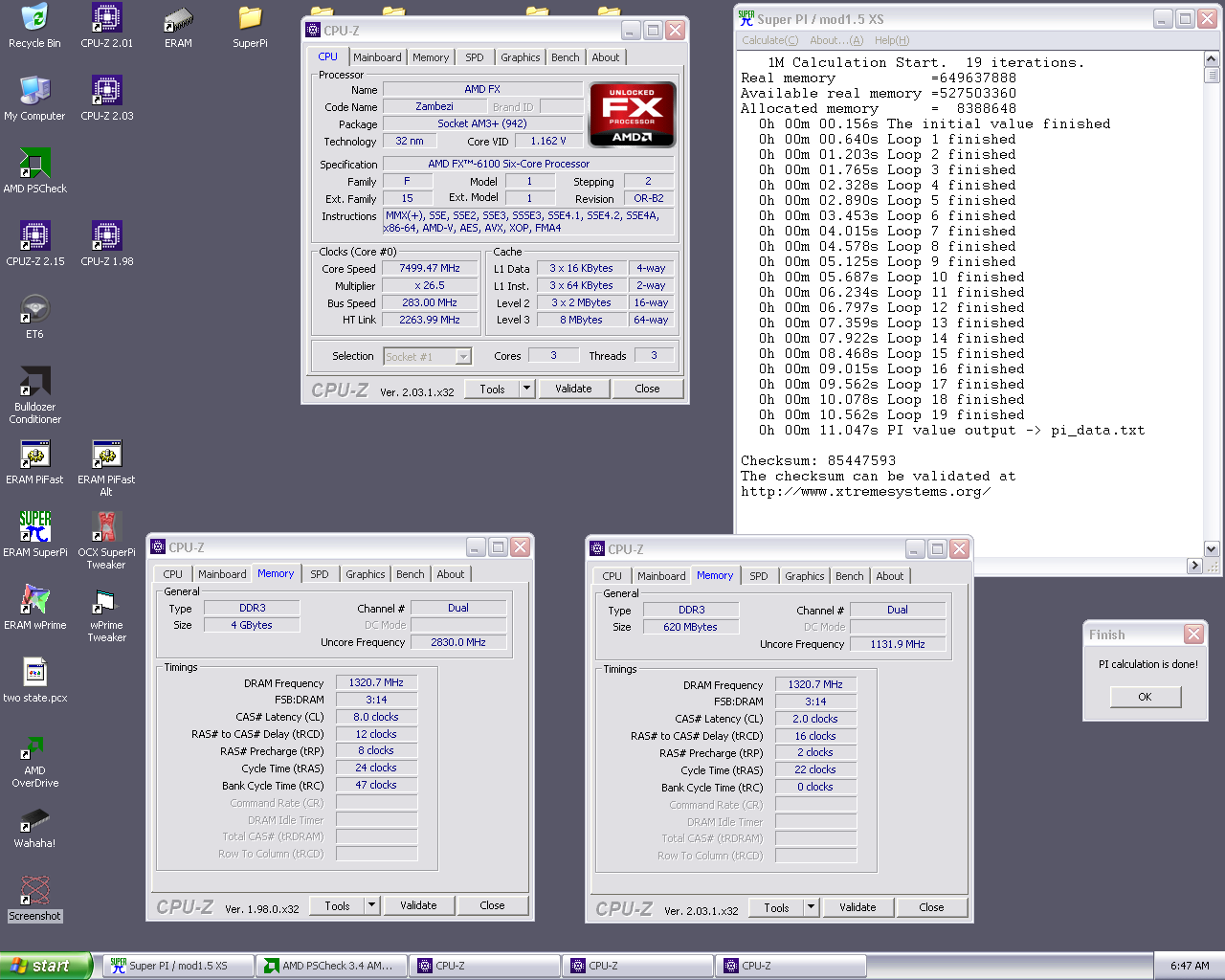Open the SuperPi folder icon
This screenshot has width=1225, height=980.
(x=250, y=26)
